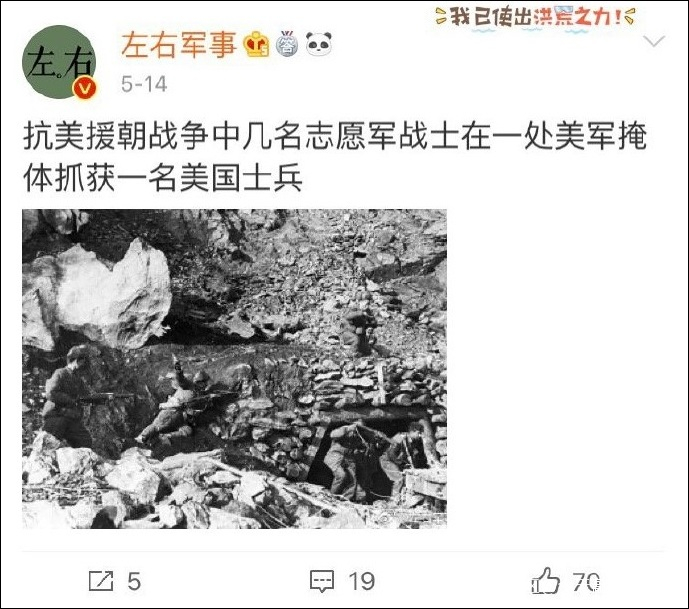The width and height of the screenshot is (689, 609).
Task: Click the like count 70
Action: (586, 582)
